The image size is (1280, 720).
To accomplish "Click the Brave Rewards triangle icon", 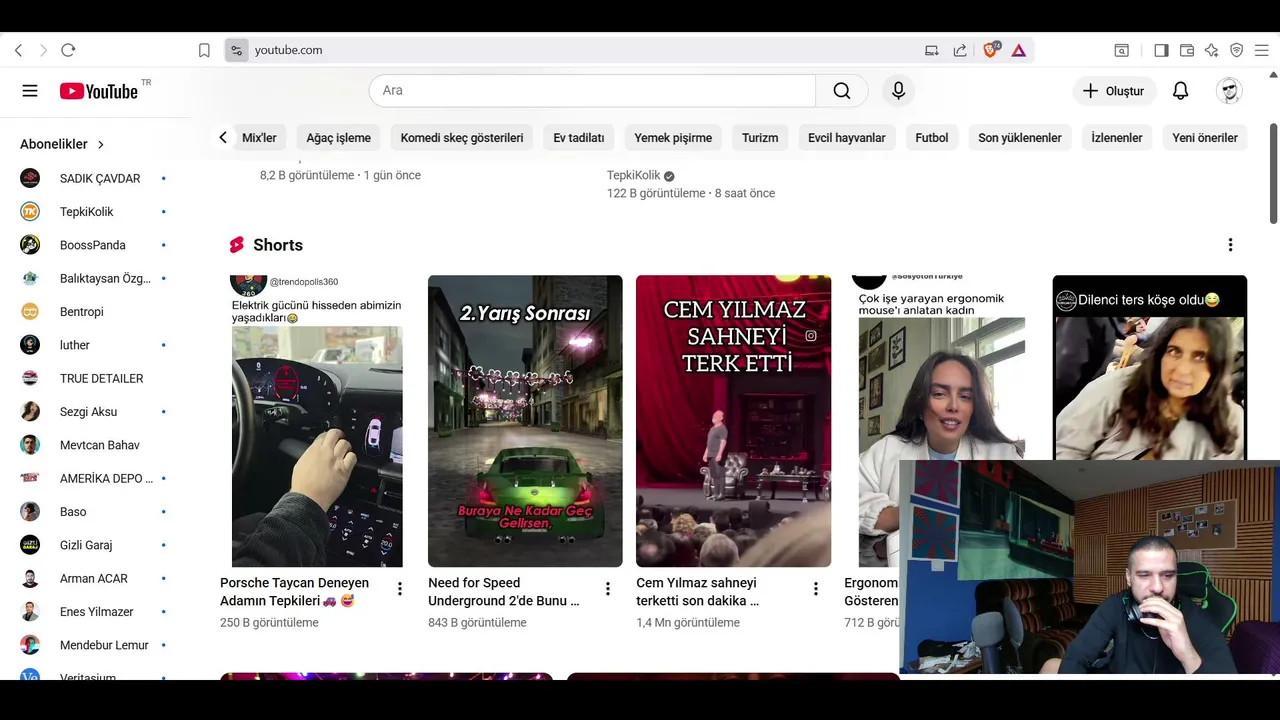I will (1018, 50).
